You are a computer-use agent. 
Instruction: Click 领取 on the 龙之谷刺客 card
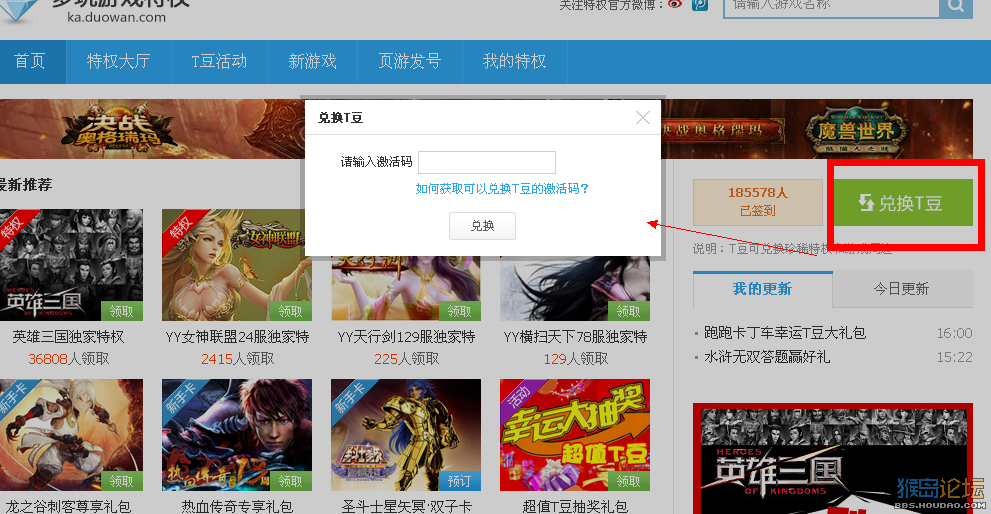pyautogui.click(x=121, y=481)
